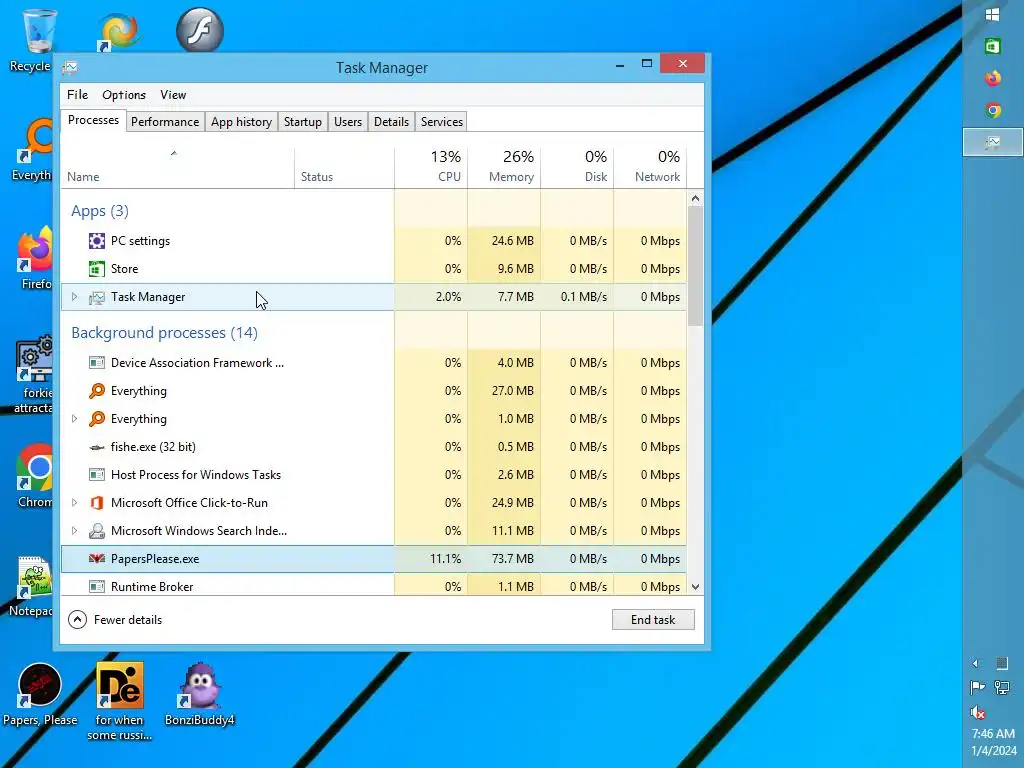
Task: Open Chrome from the taskbar
Action: click(993, 110)
